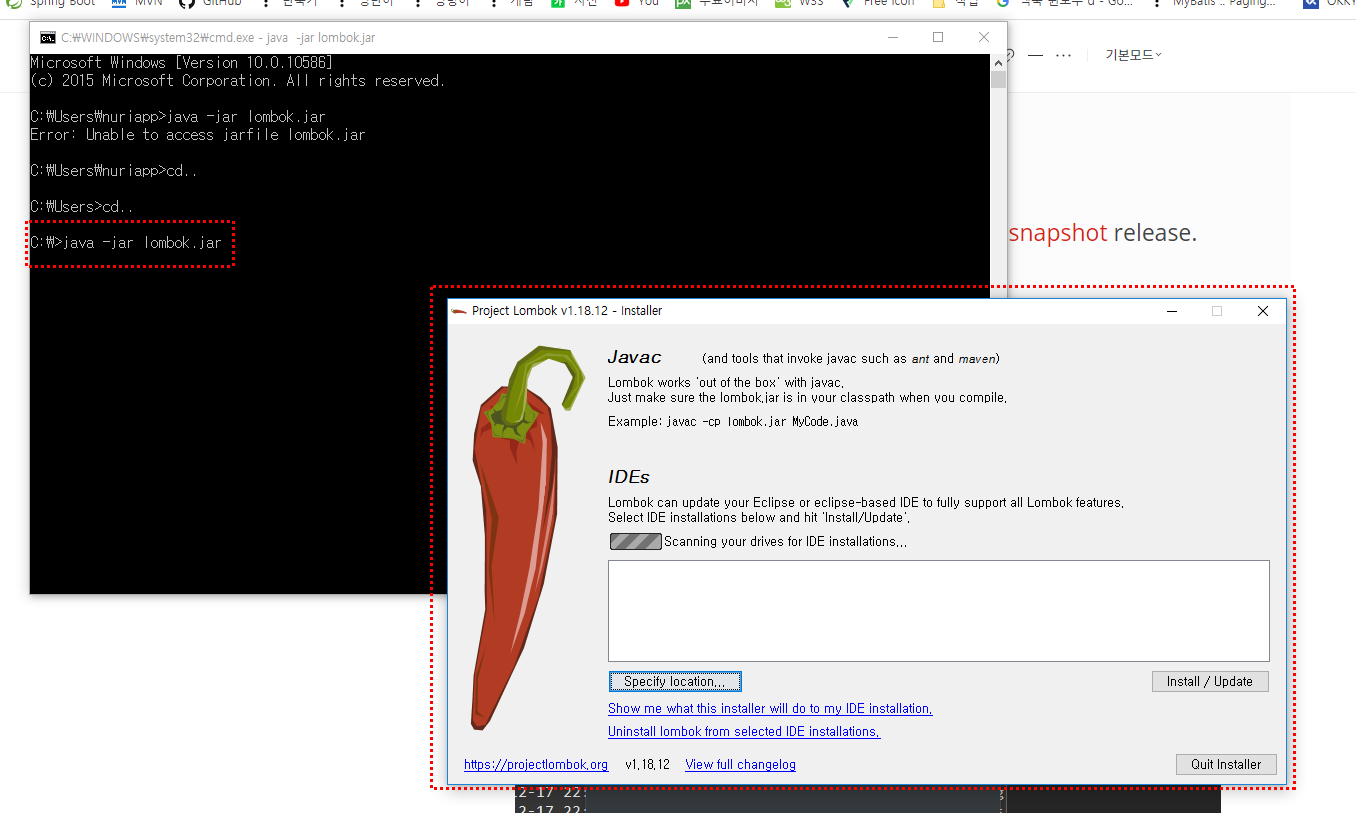Maximize the cmd.exe console window
This screenshot has width=1356, height=813.
(x=938, y=37)
